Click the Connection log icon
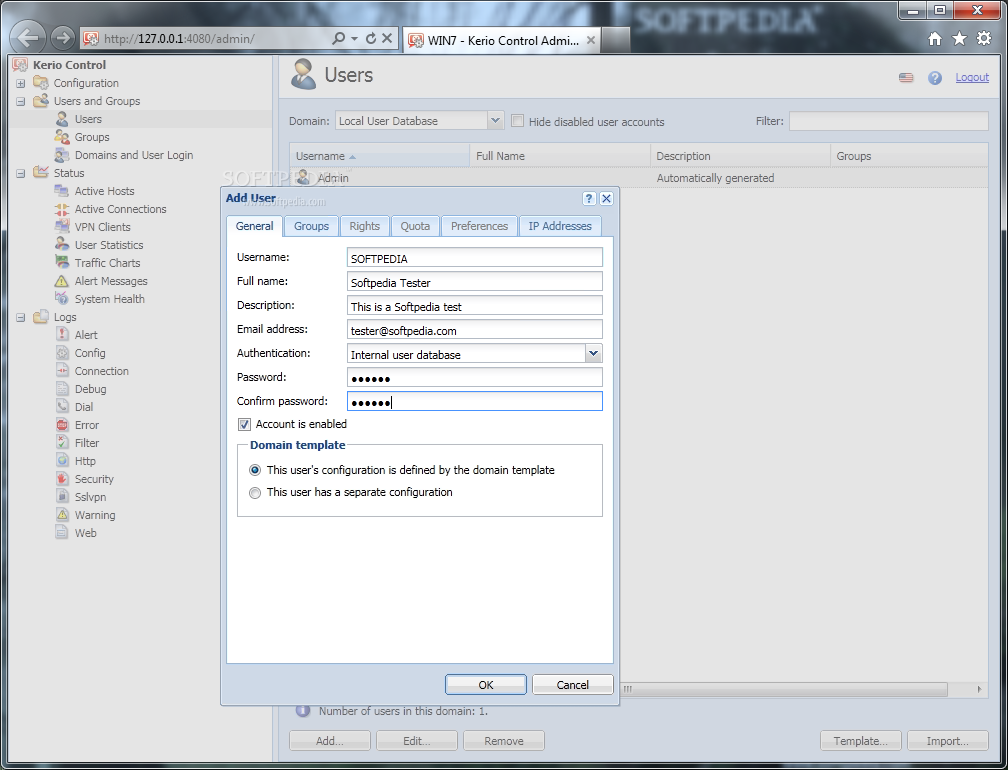The image size is (1008, 770). (62, 371)
